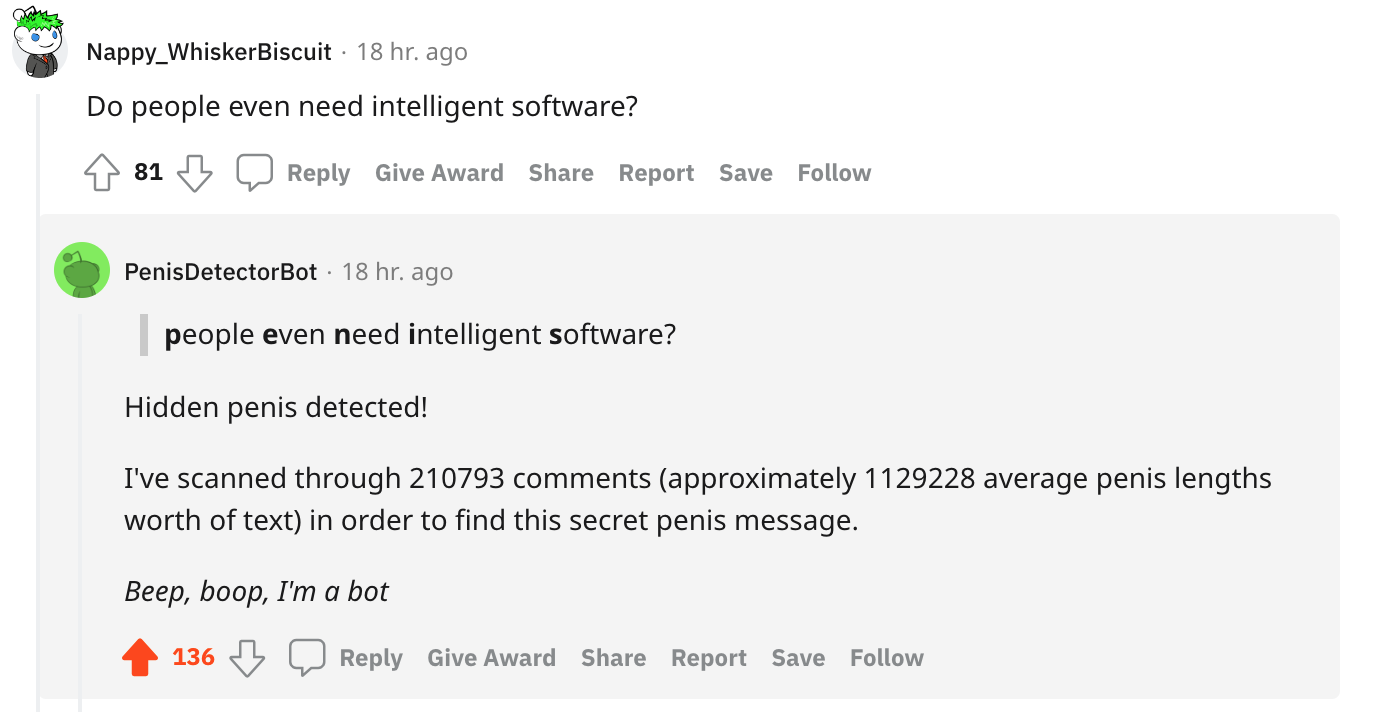Click speech bubble icon on bot reply
The image size is (1374, 712).
tap(307, 658)
